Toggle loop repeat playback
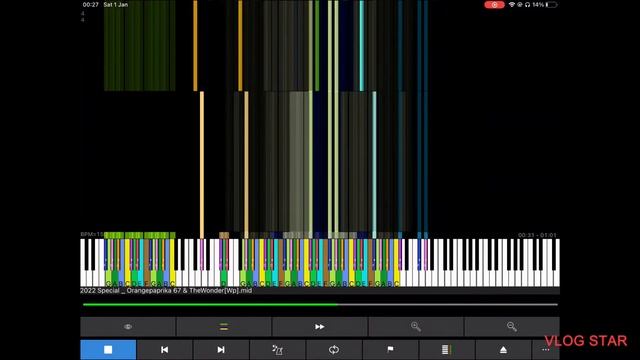The width and height of the screenshot is (640, 360). click(334, 350)
